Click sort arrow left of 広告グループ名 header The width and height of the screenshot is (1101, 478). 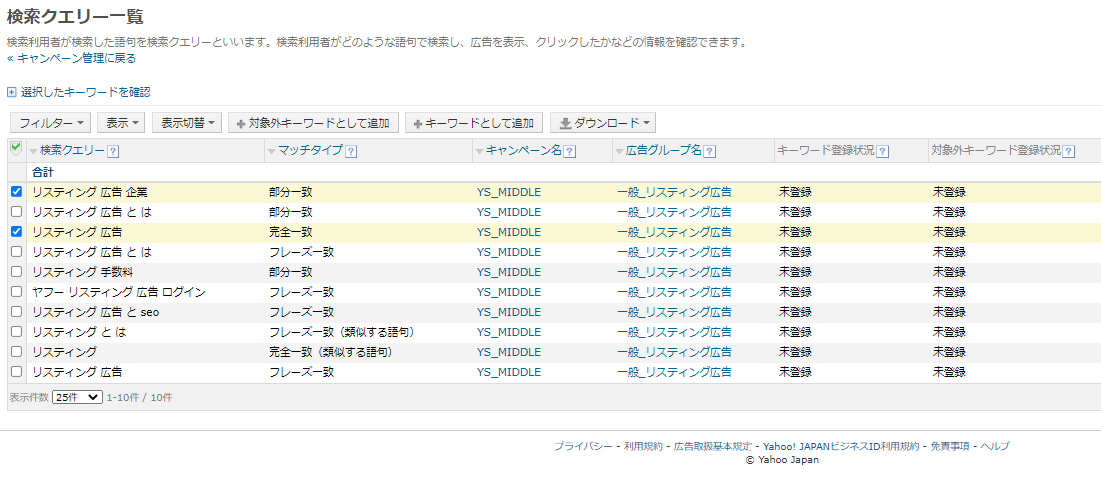619,152
